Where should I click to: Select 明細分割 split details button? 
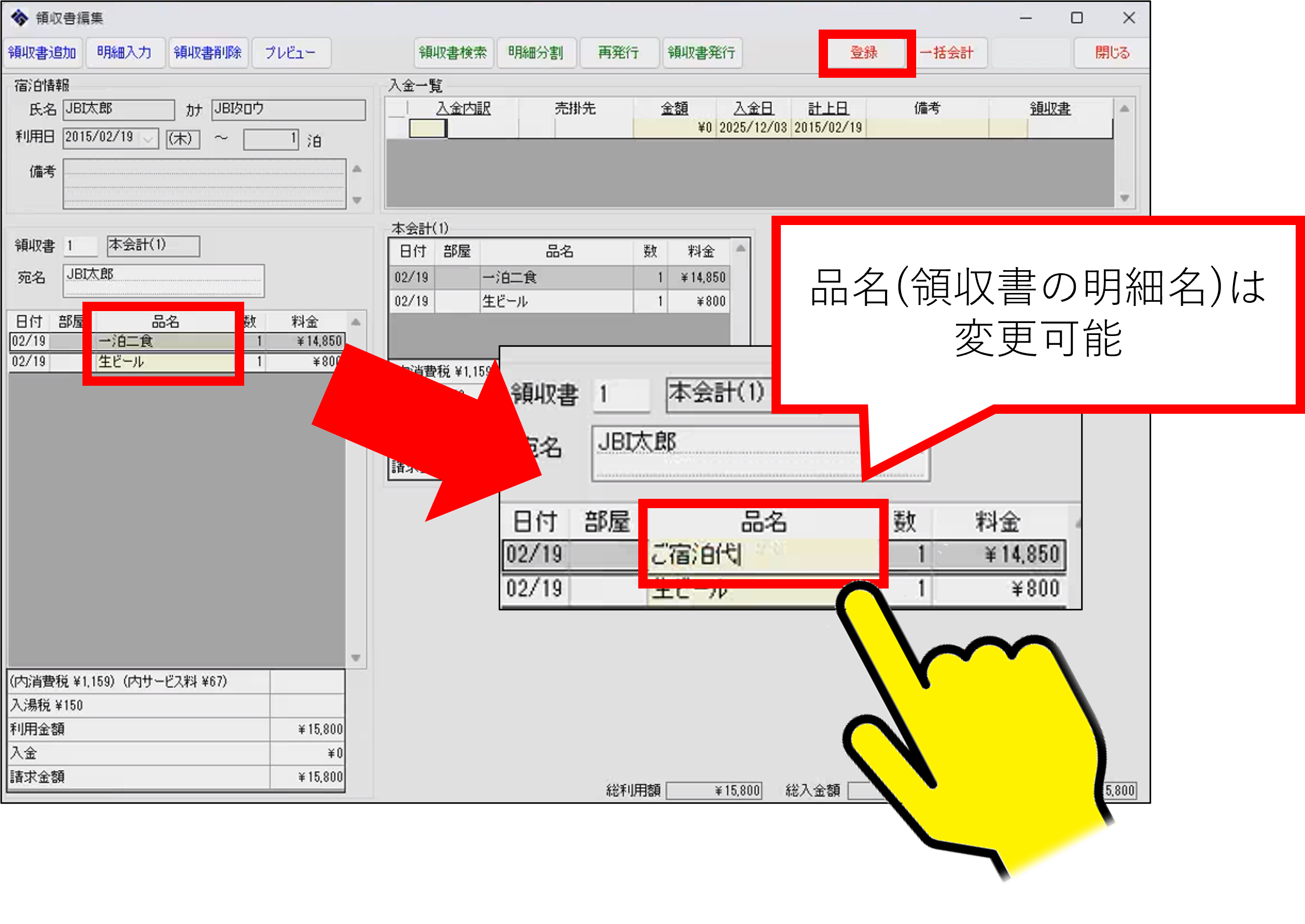pyautogui.click(x=536, y=53)
